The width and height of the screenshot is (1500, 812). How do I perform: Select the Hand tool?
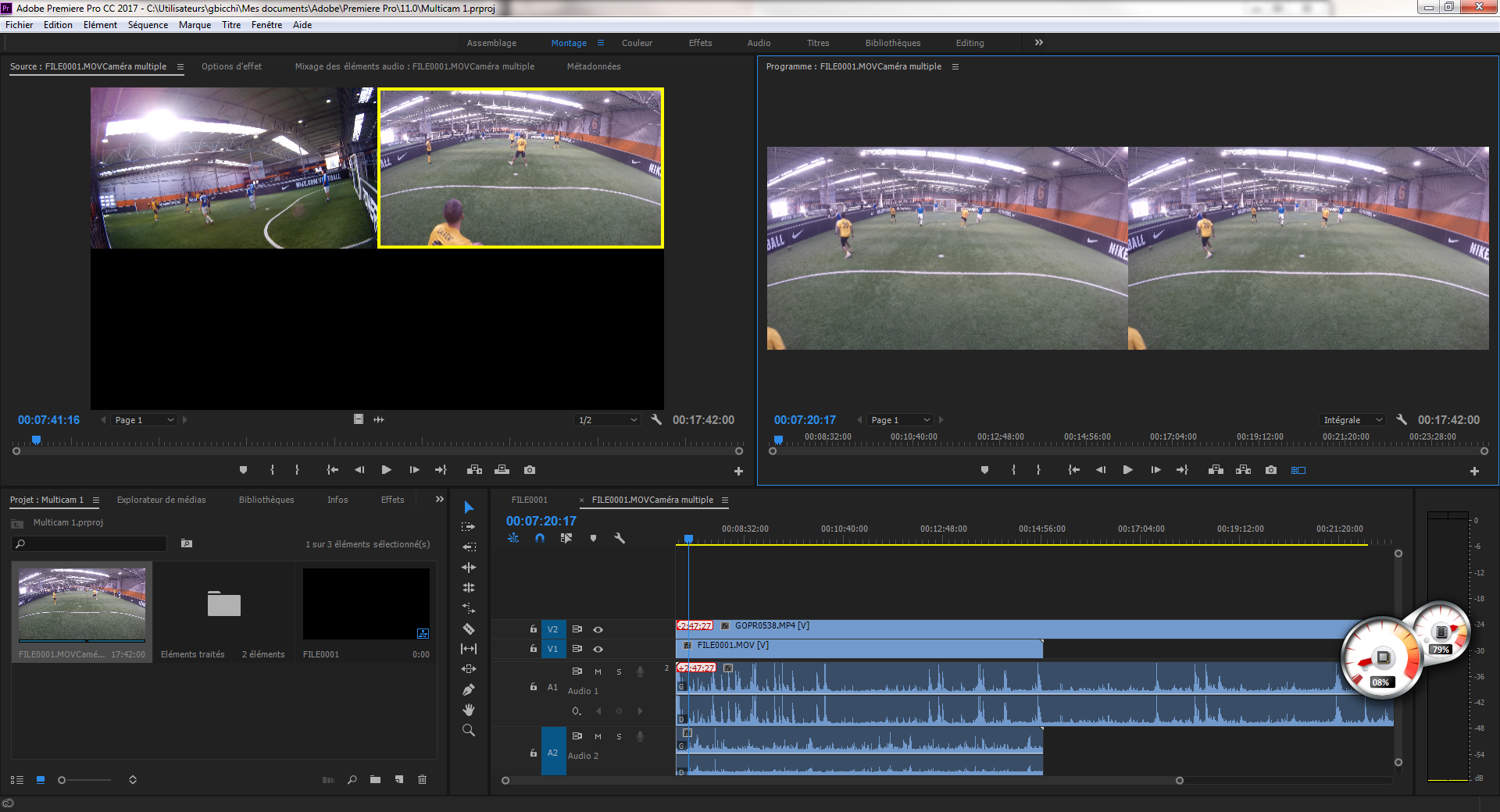[469, 710]
